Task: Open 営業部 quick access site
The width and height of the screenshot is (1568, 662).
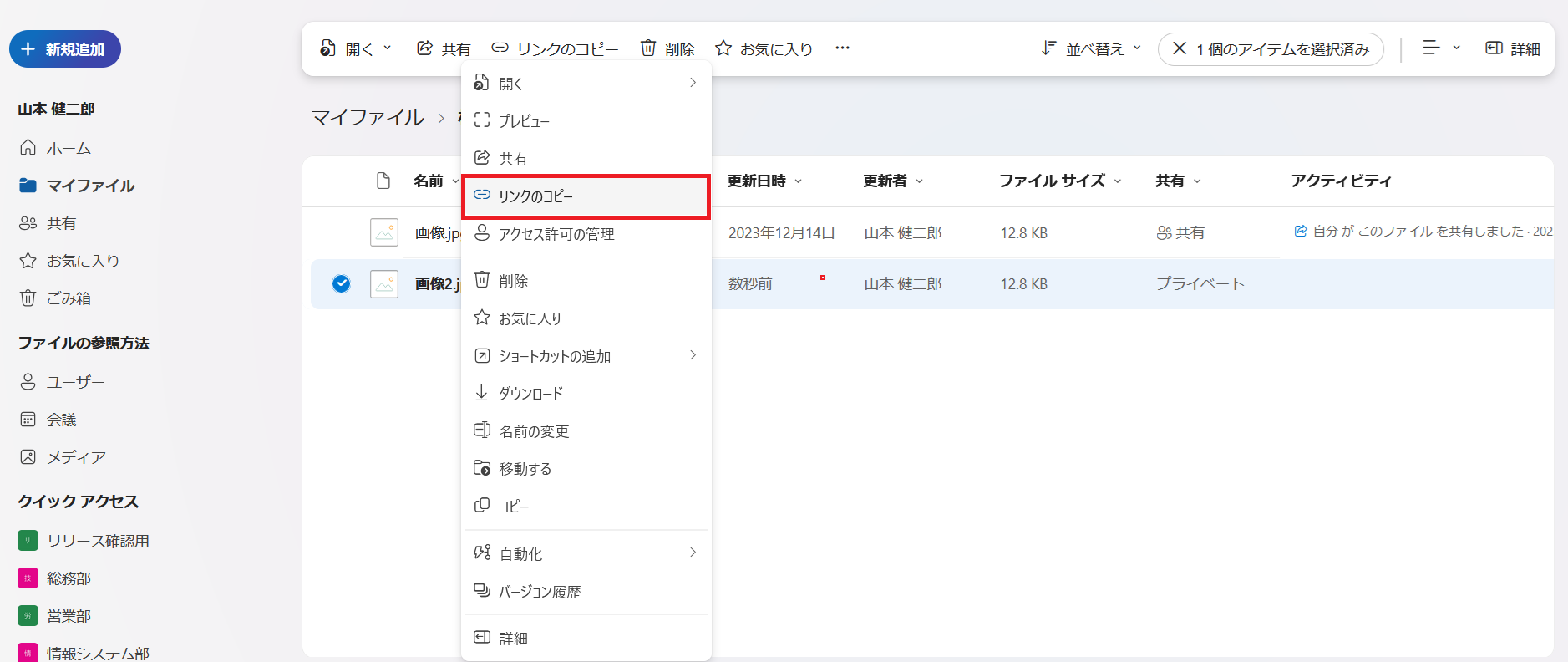Action: pos(54,616)
